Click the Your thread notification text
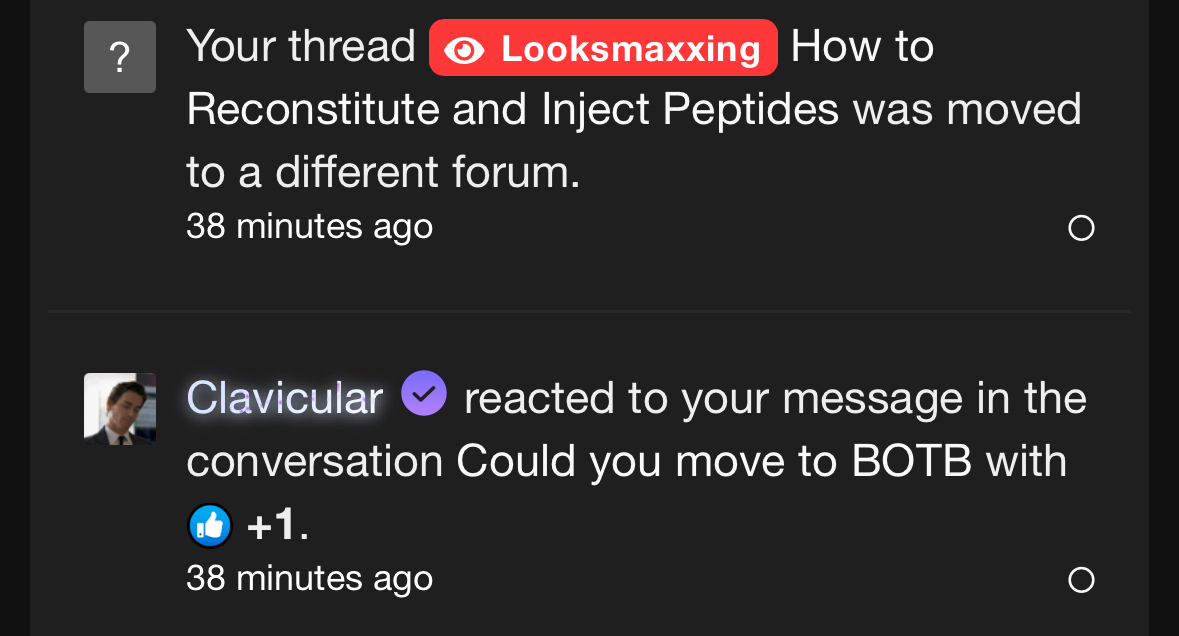 pyautogui.click(x=301, y=46)
